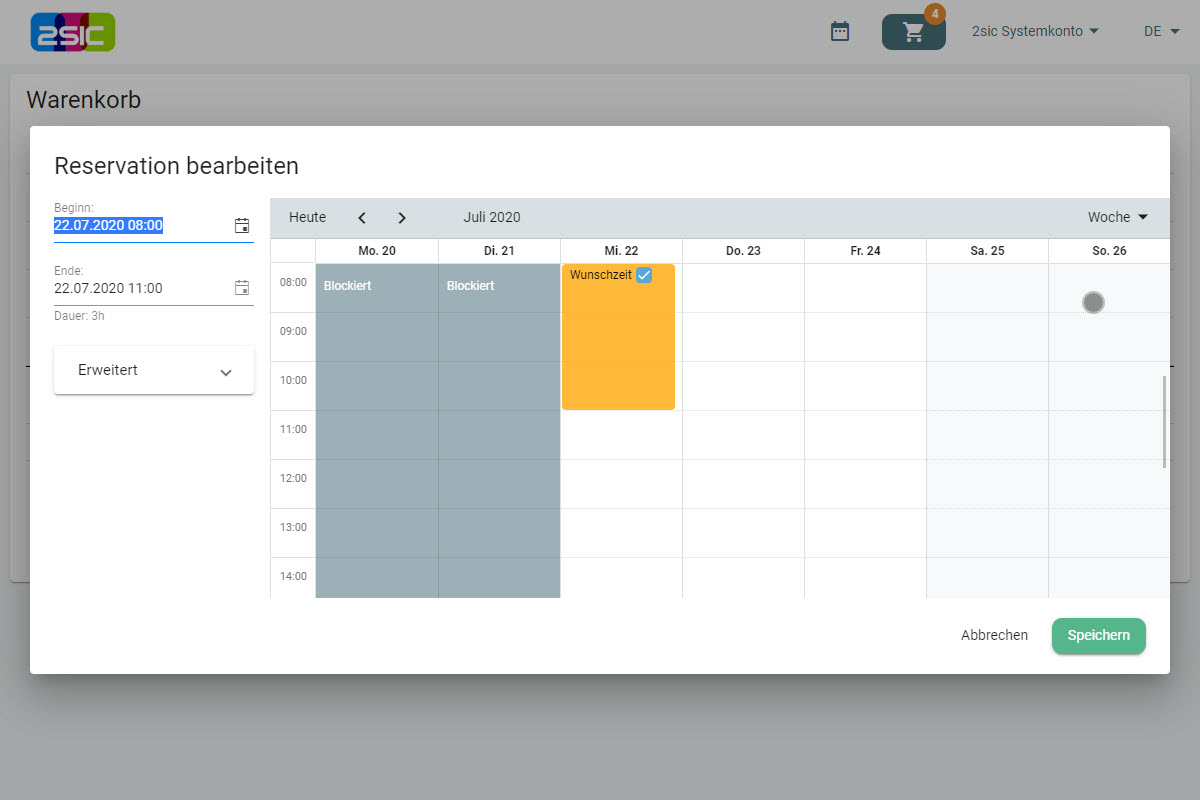Click the calendar vertical scrollbar
This screenshot has height=800, width=1200.
click(1164, 421)
